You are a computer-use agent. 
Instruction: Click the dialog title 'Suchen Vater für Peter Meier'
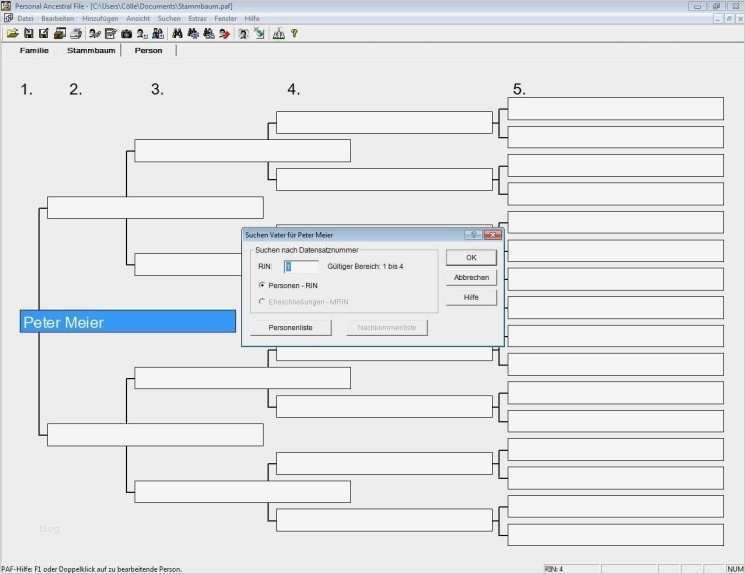pos(289,235)
